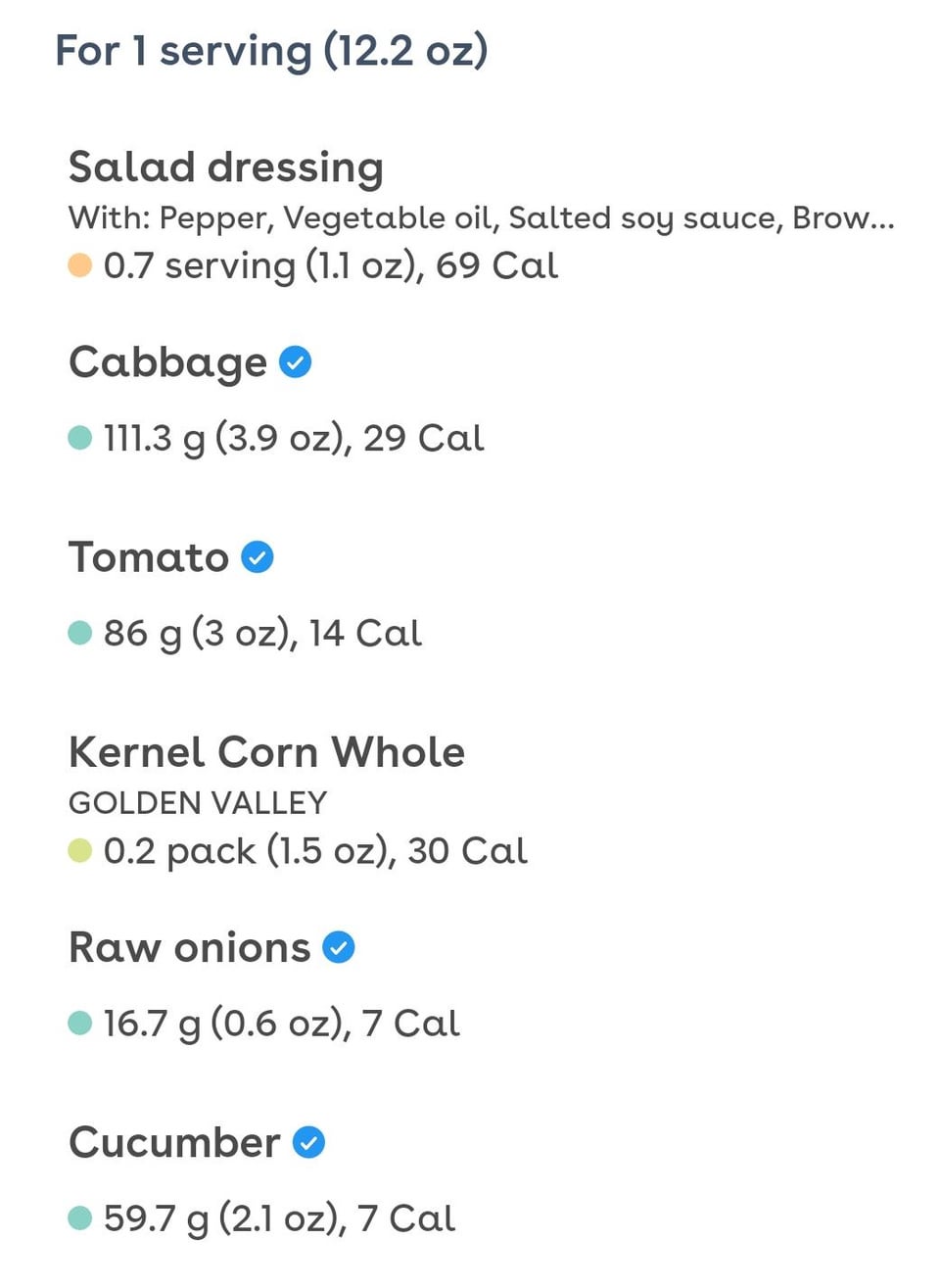Click the verified checkmark beside Tomato

click(258, 557)
